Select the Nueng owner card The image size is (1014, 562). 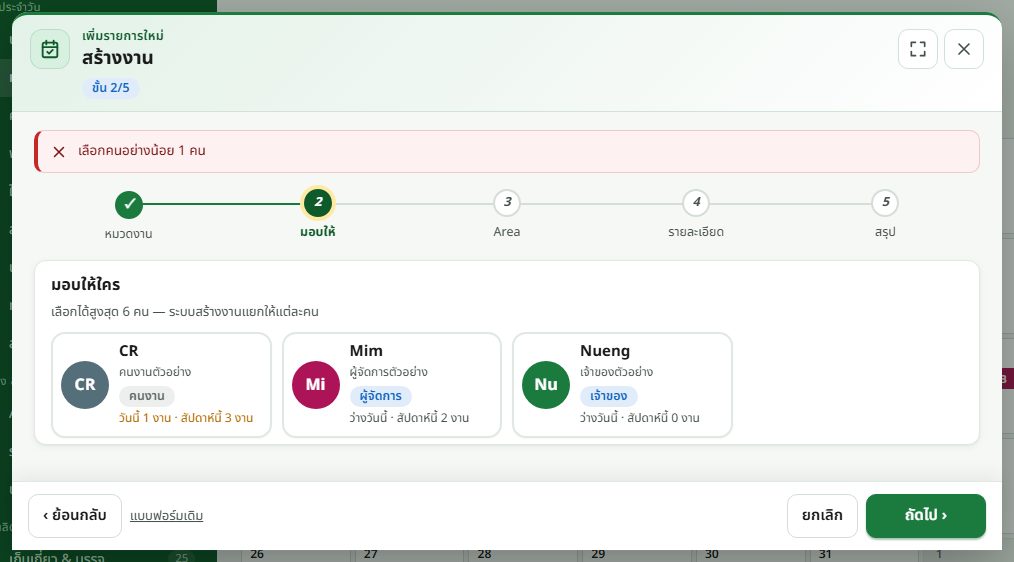tap(622, 385)
